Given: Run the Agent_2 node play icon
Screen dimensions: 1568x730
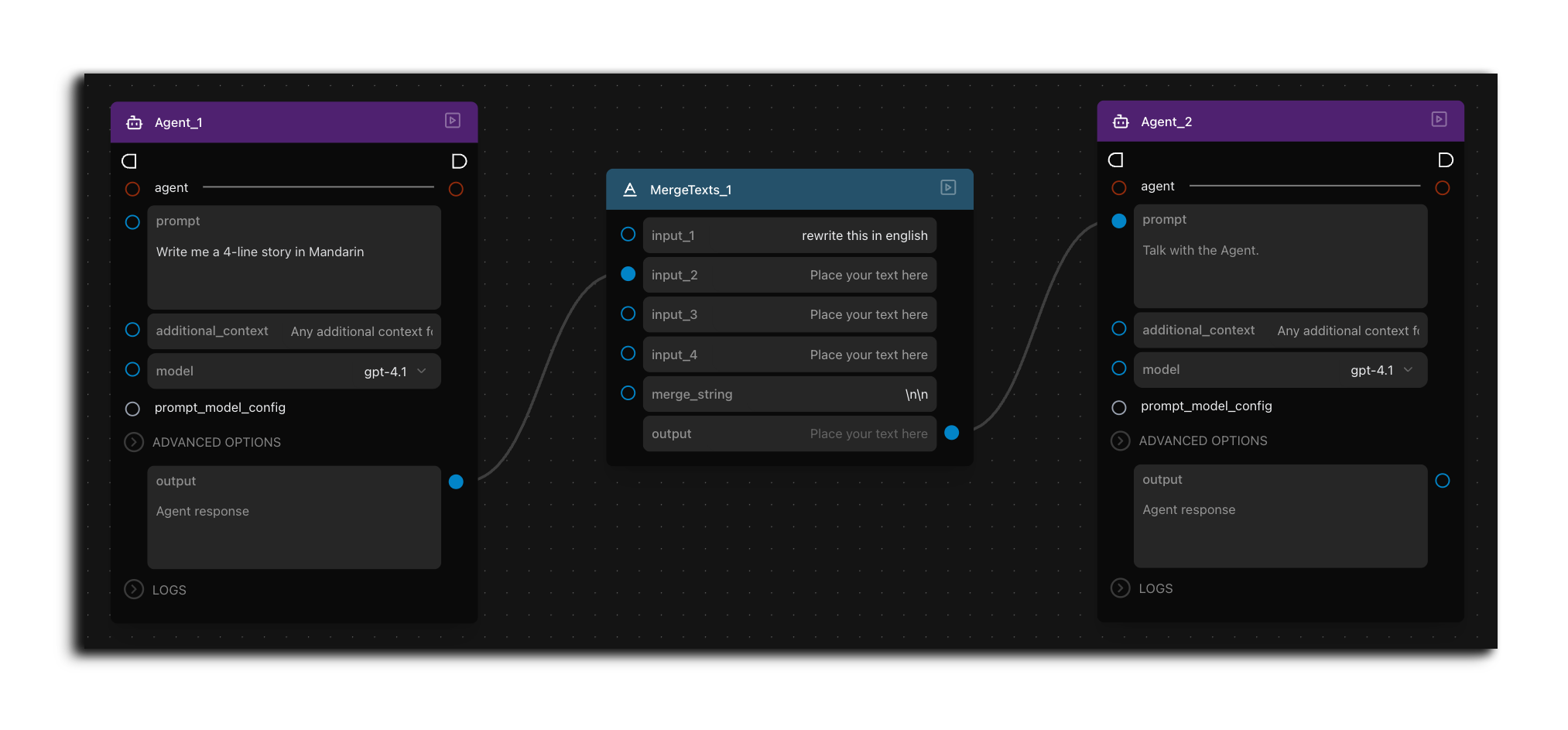Looking at the screenshot, I should pos(1440,119).
